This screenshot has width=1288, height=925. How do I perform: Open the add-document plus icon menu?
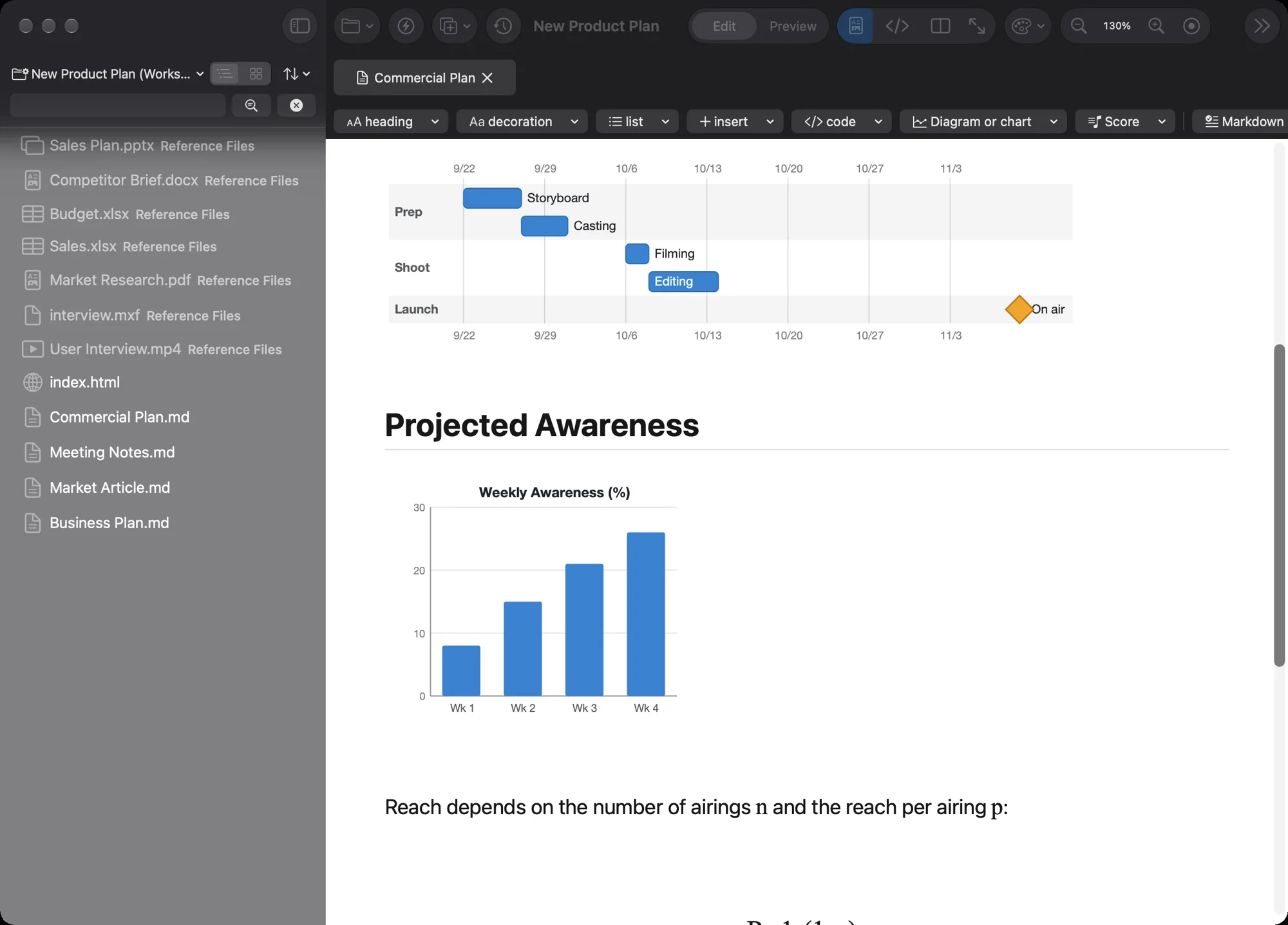tap(455, 26)
